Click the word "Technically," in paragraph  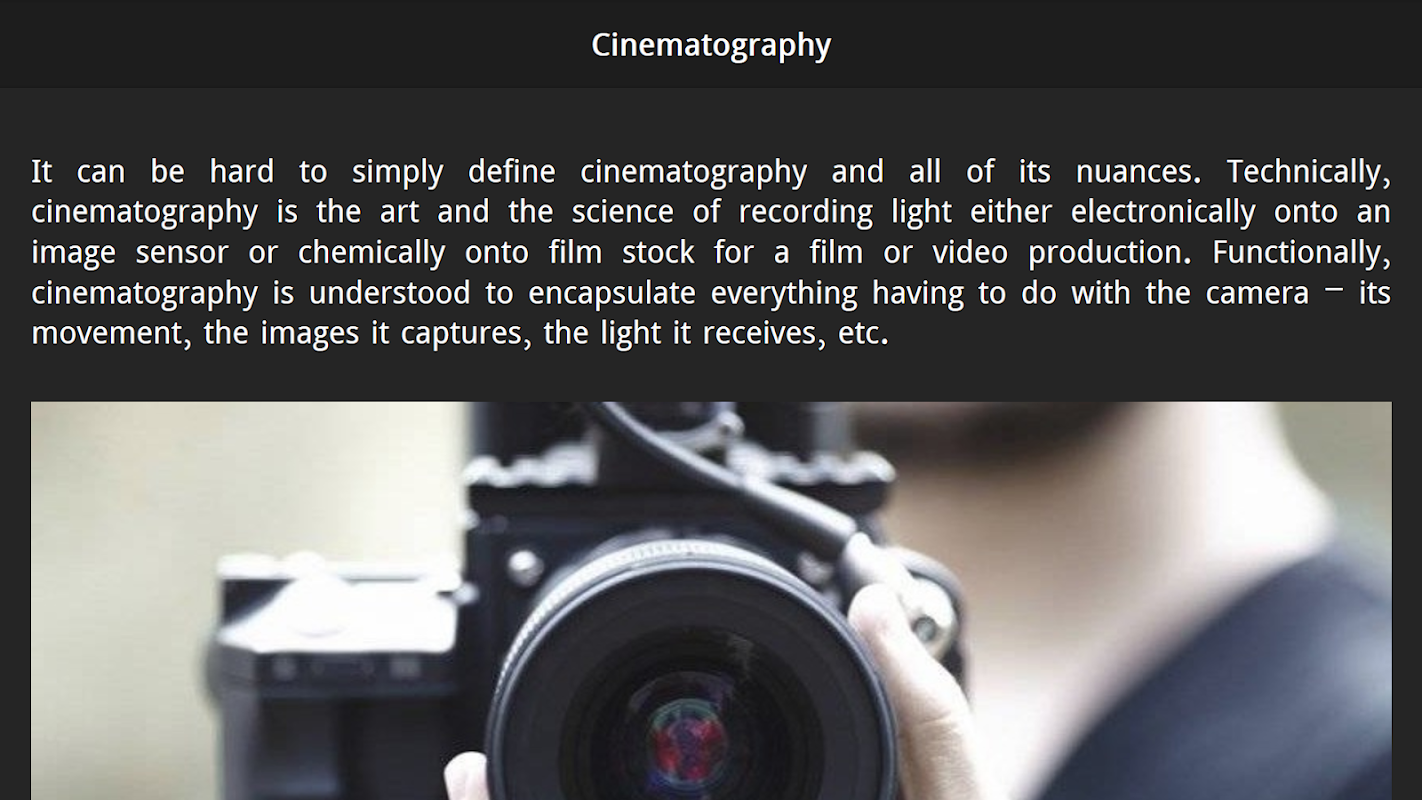coord(1308,173)
